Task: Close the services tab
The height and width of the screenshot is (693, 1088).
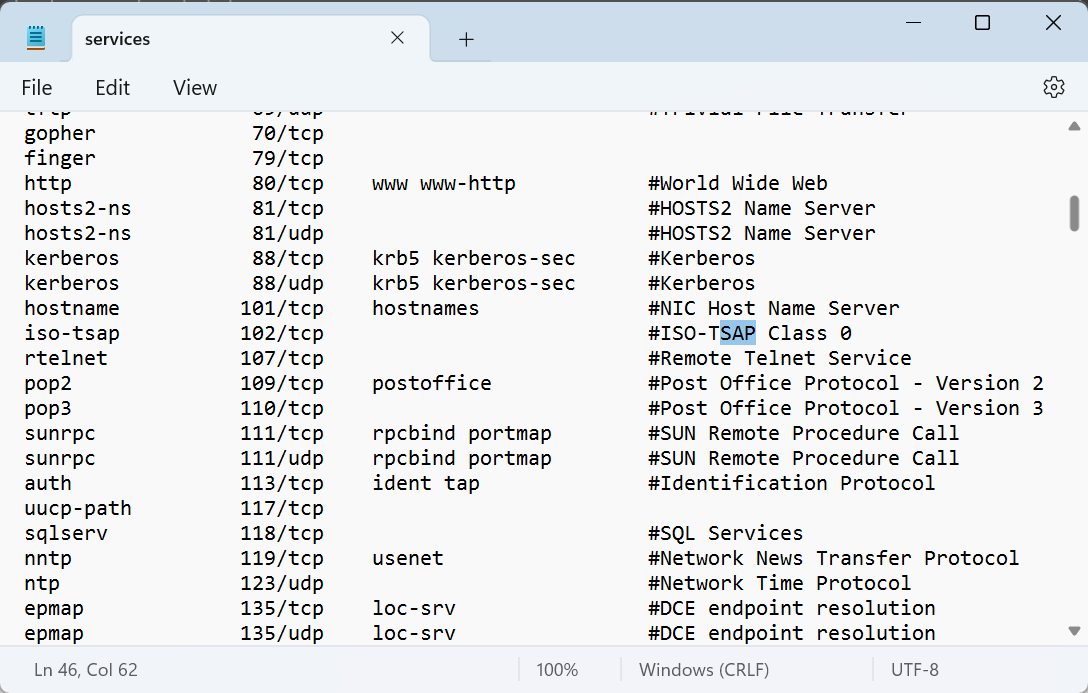Action: (x=397, y=38)
